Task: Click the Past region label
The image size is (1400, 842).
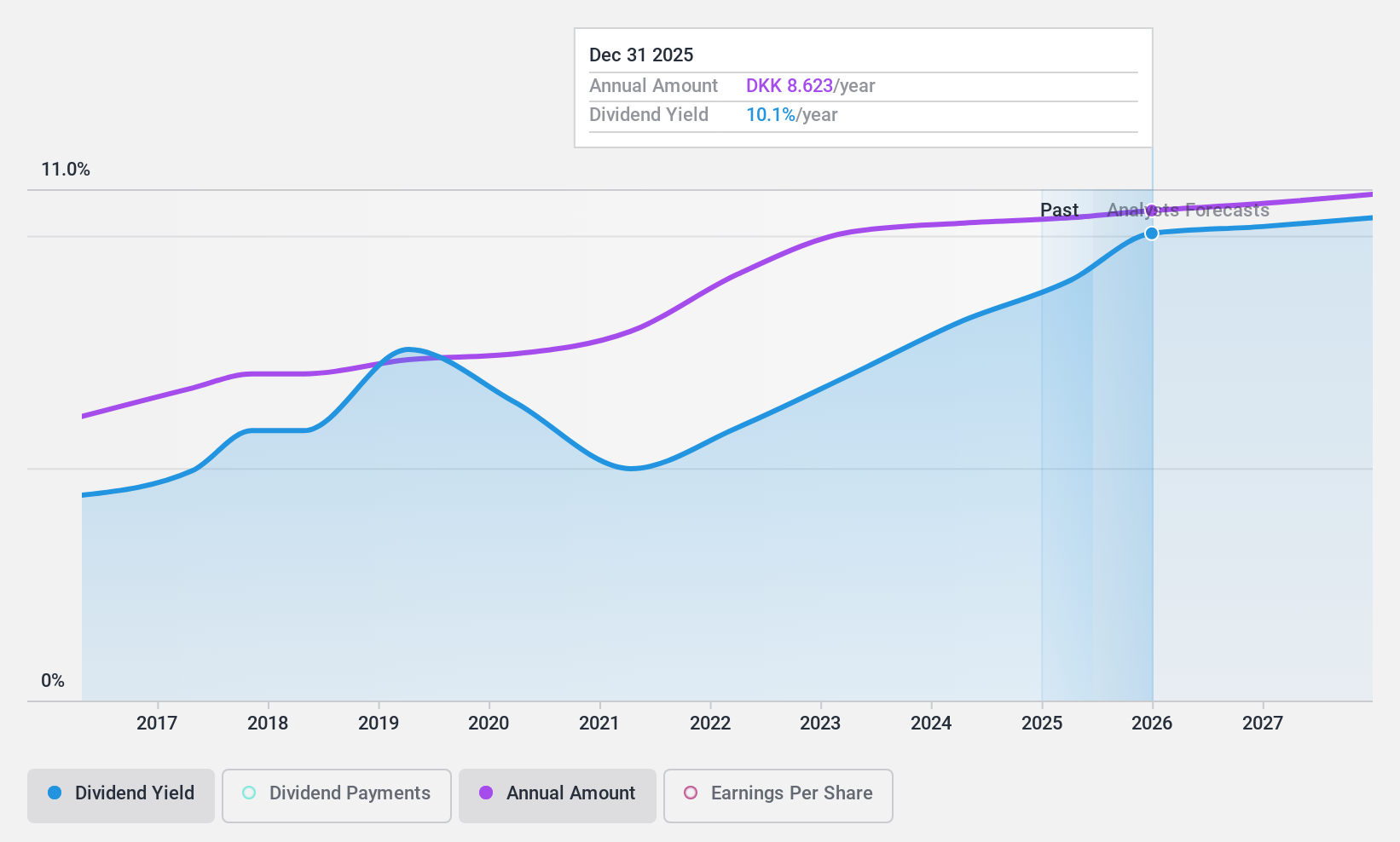Action: pyautogui.click(x=1059, y=210)
